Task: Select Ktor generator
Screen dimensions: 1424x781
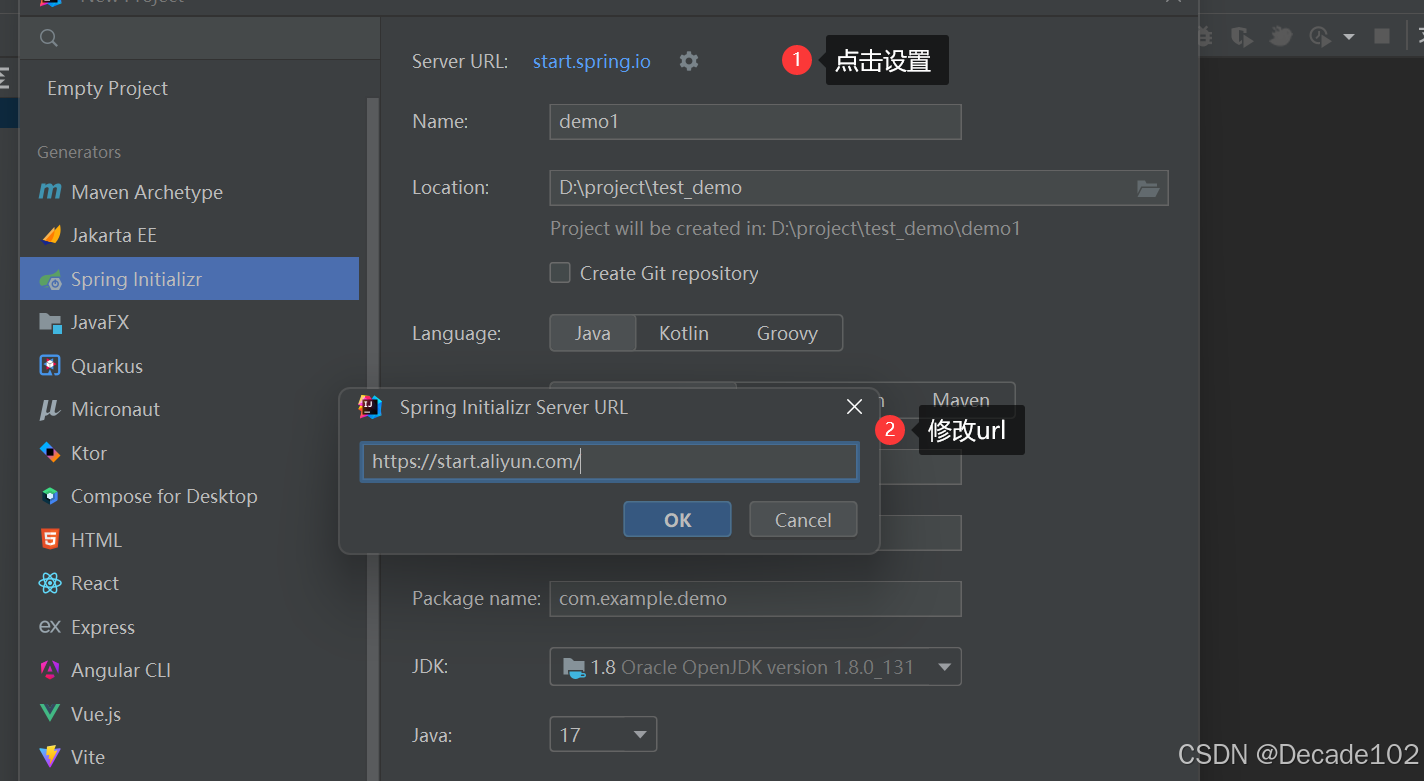Action: 189,453
